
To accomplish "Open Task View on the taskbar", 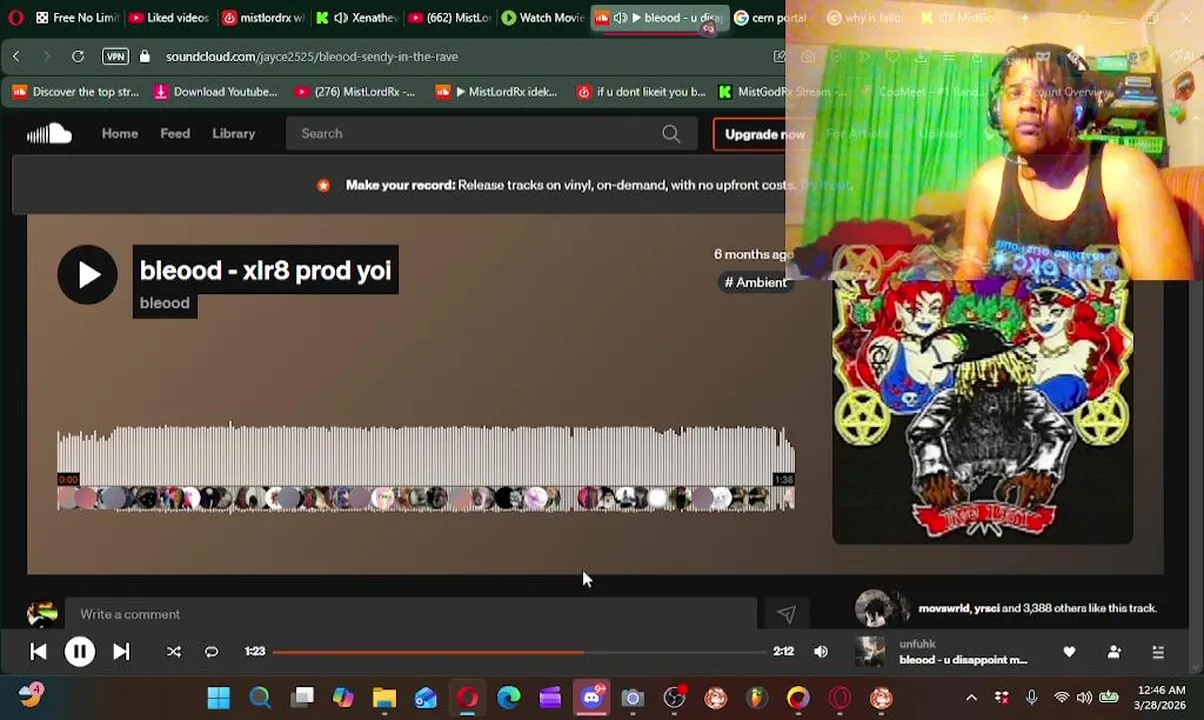I will [x=302, y=698].
